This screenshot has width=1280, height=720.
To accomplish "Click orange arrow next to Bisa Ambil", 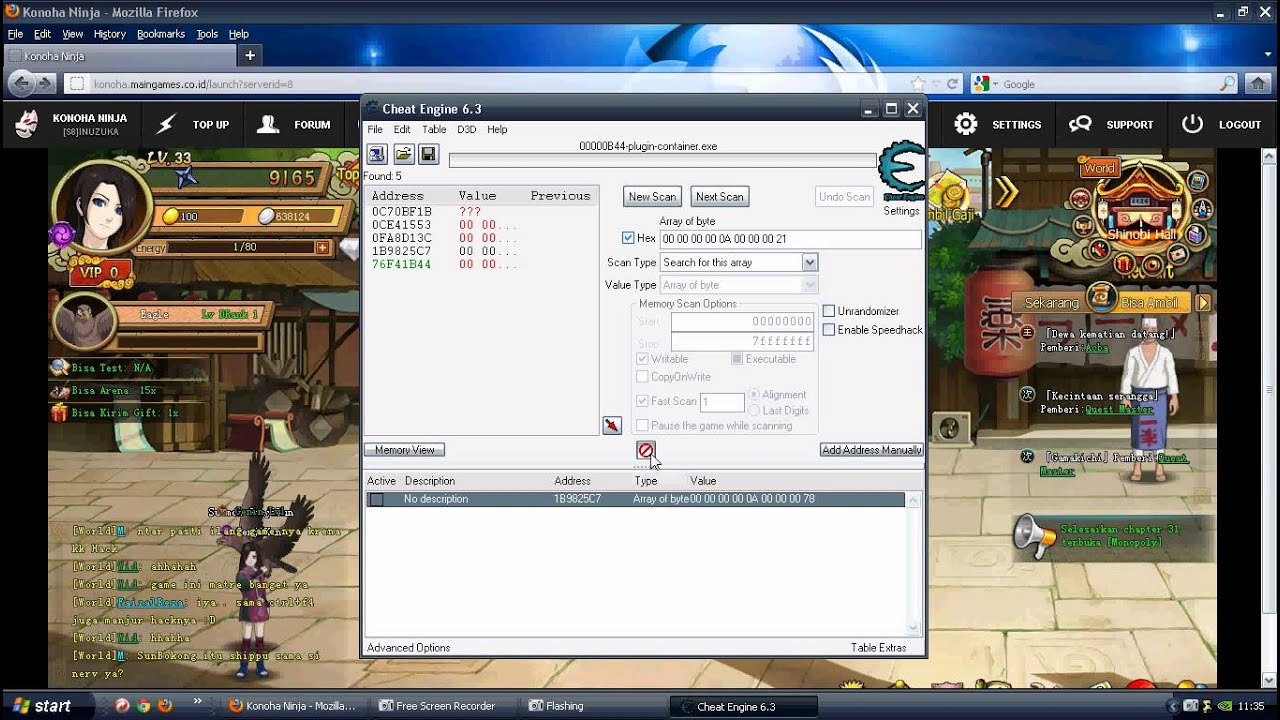I will click(1203, 302).
